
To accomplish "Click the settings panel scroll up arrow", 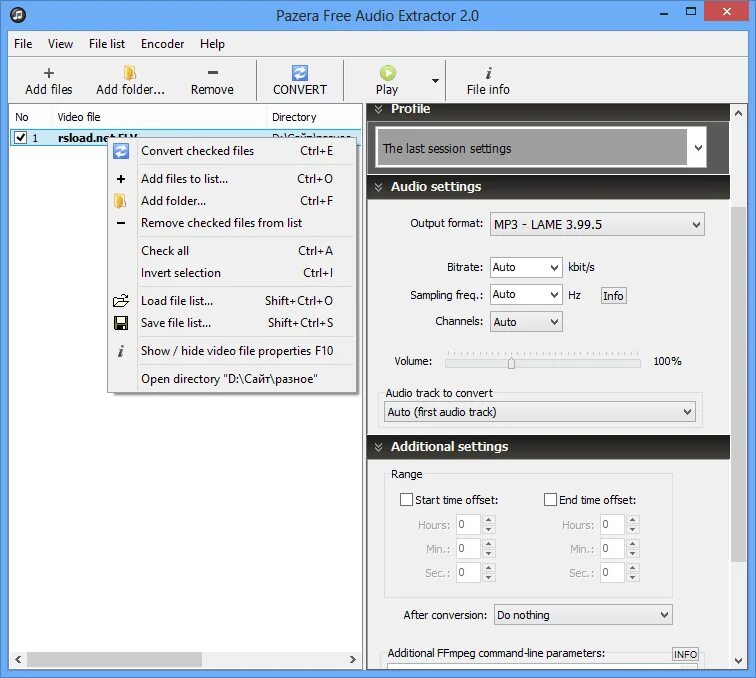I will [738, 114].
